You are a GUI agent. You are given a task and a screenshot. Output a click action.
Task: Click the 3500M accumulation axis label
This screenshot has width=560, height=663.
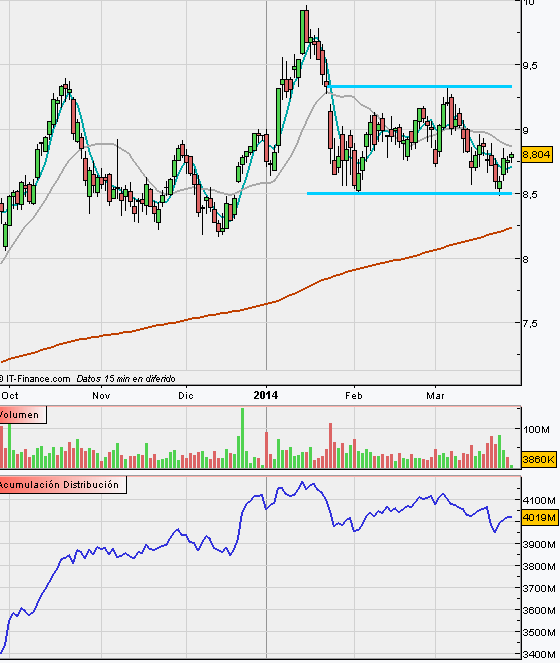point(539,633)
